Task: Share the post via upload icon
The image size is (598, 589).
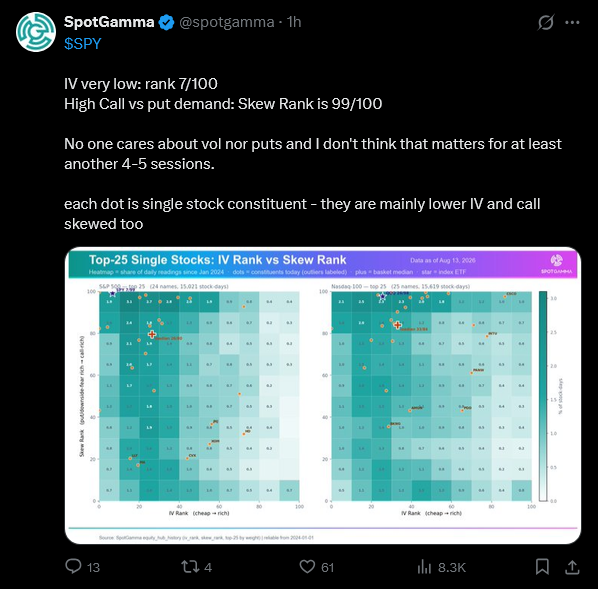Action: [x=572, y=567]
